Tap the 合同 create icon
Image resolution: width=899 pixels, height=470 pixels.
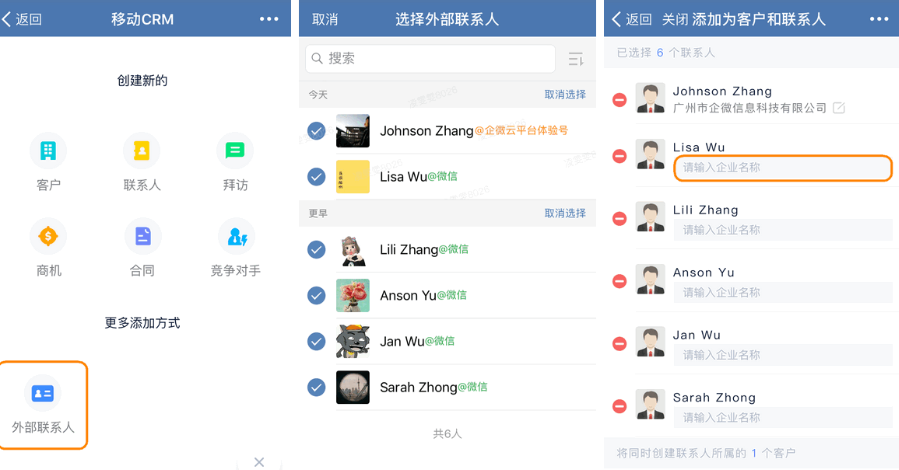142,236
